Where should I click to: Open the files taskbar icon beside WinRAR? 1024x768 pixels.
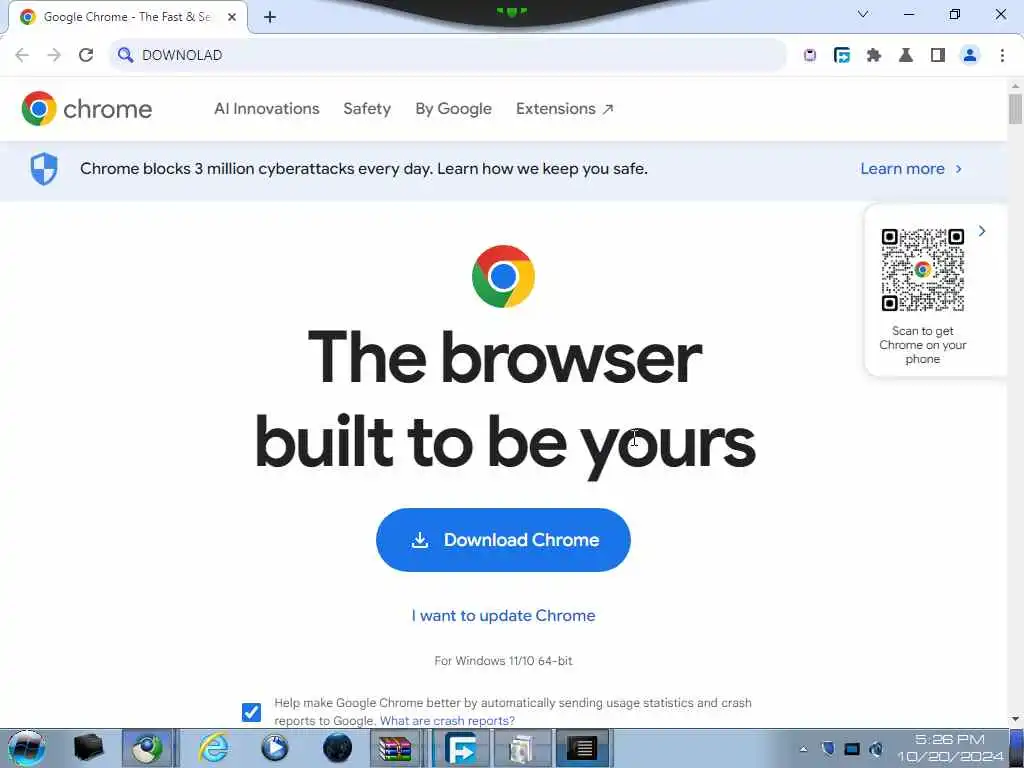pyautogui.click(x=521, y=748)
